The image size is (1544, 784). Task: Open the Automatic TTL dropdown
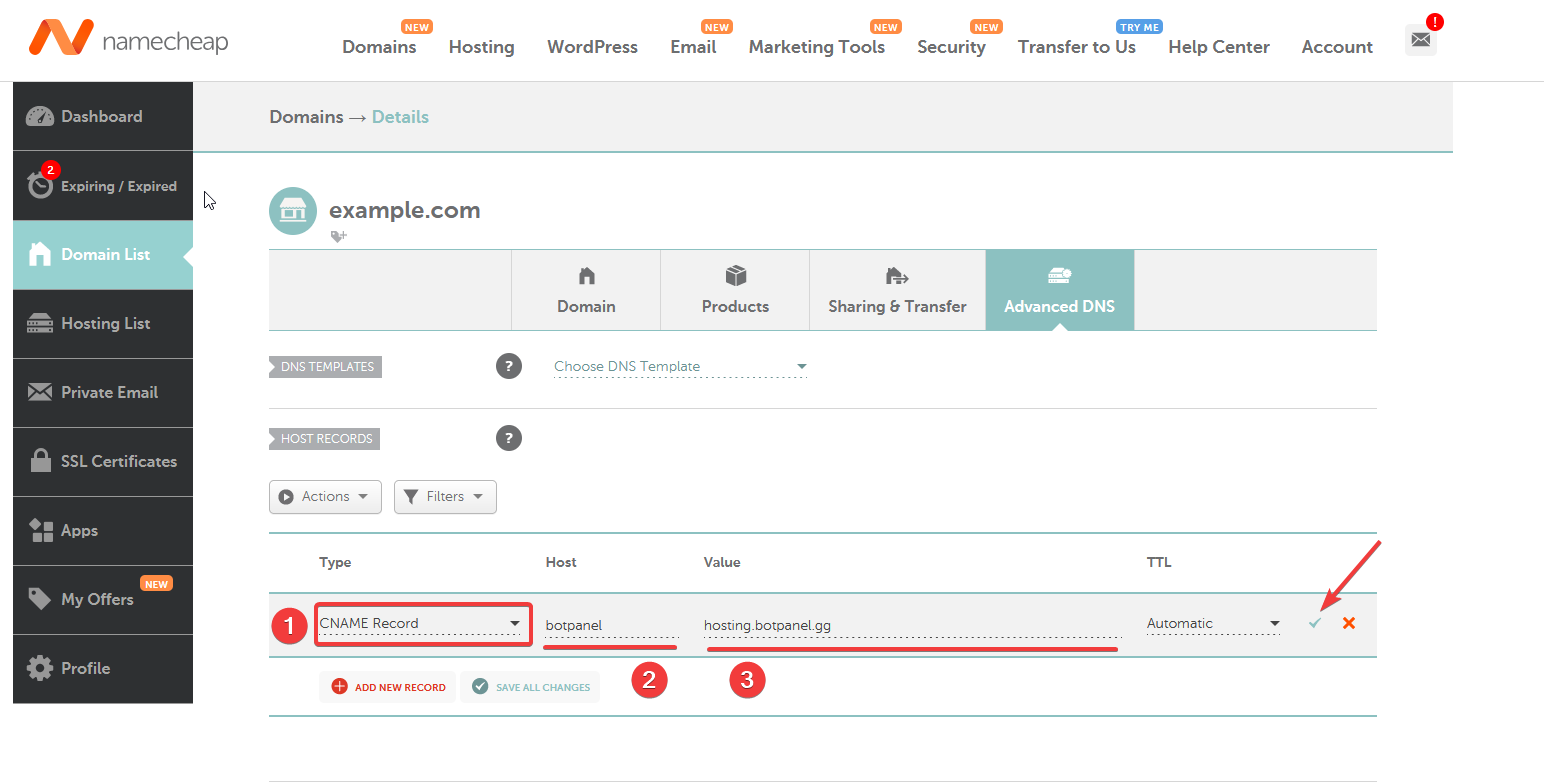pos(1213,624)
